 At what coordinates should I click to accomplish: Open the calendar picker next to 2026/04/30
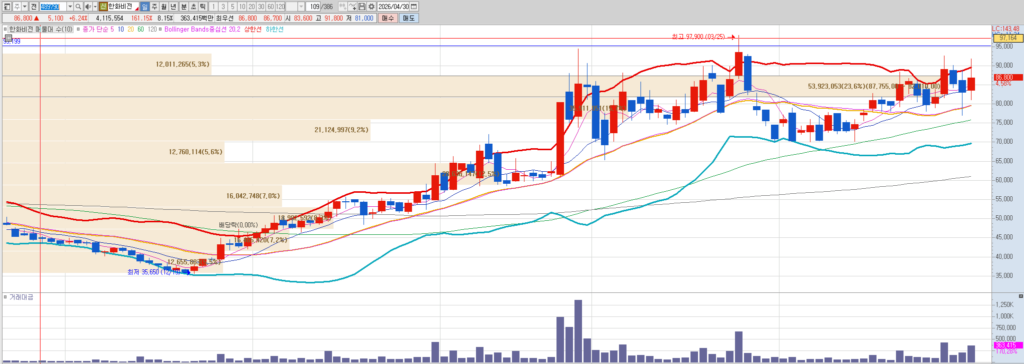click(x=414, y=6)
